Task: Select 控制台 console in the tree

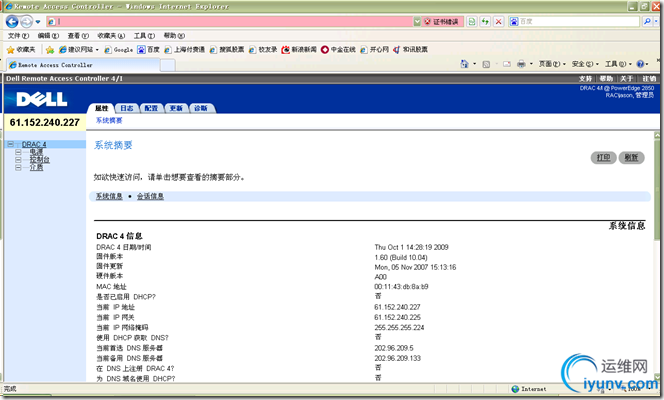Action: pos(39,160)
